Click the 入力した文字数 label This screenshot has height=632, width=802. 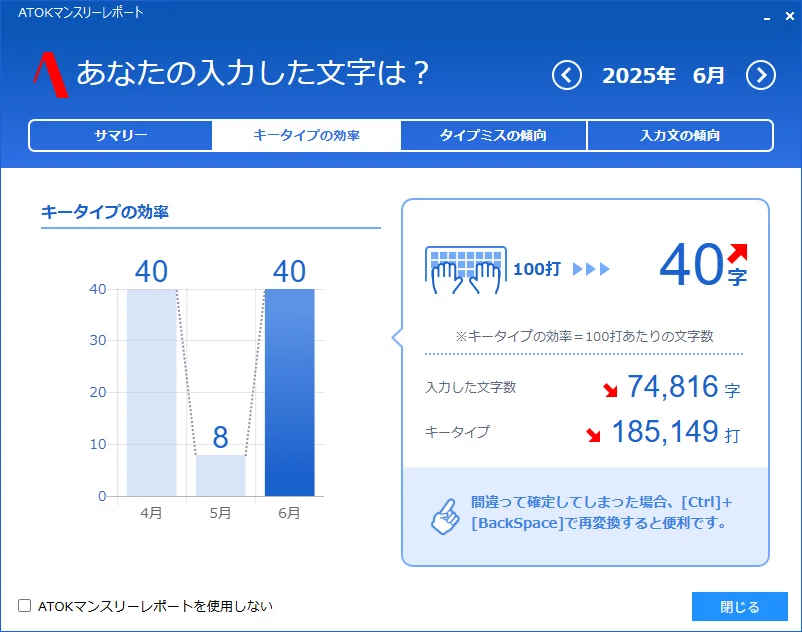click(x=471, y=387)
